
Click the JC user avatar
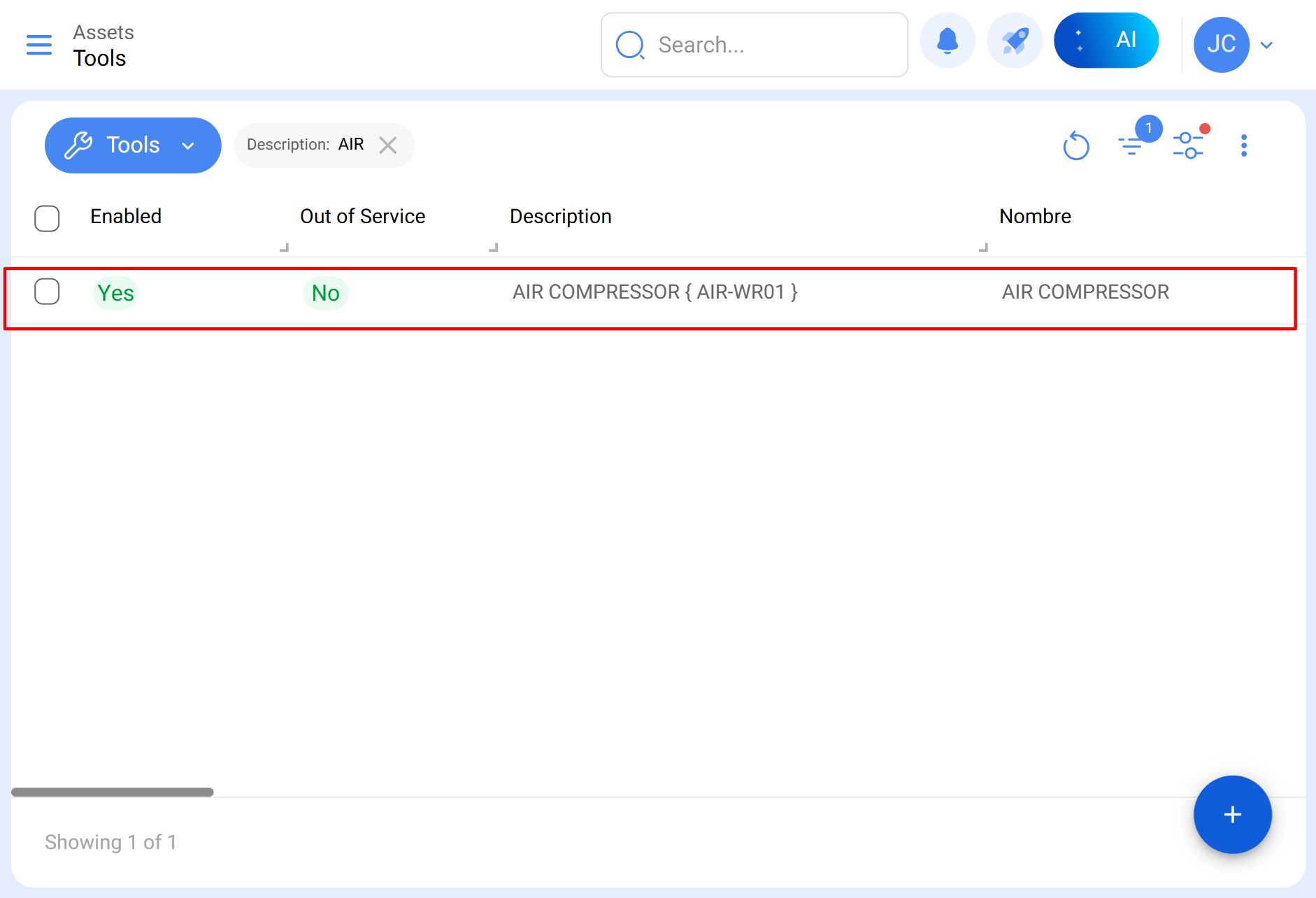pyautogui.click(x=1221, y=45)
